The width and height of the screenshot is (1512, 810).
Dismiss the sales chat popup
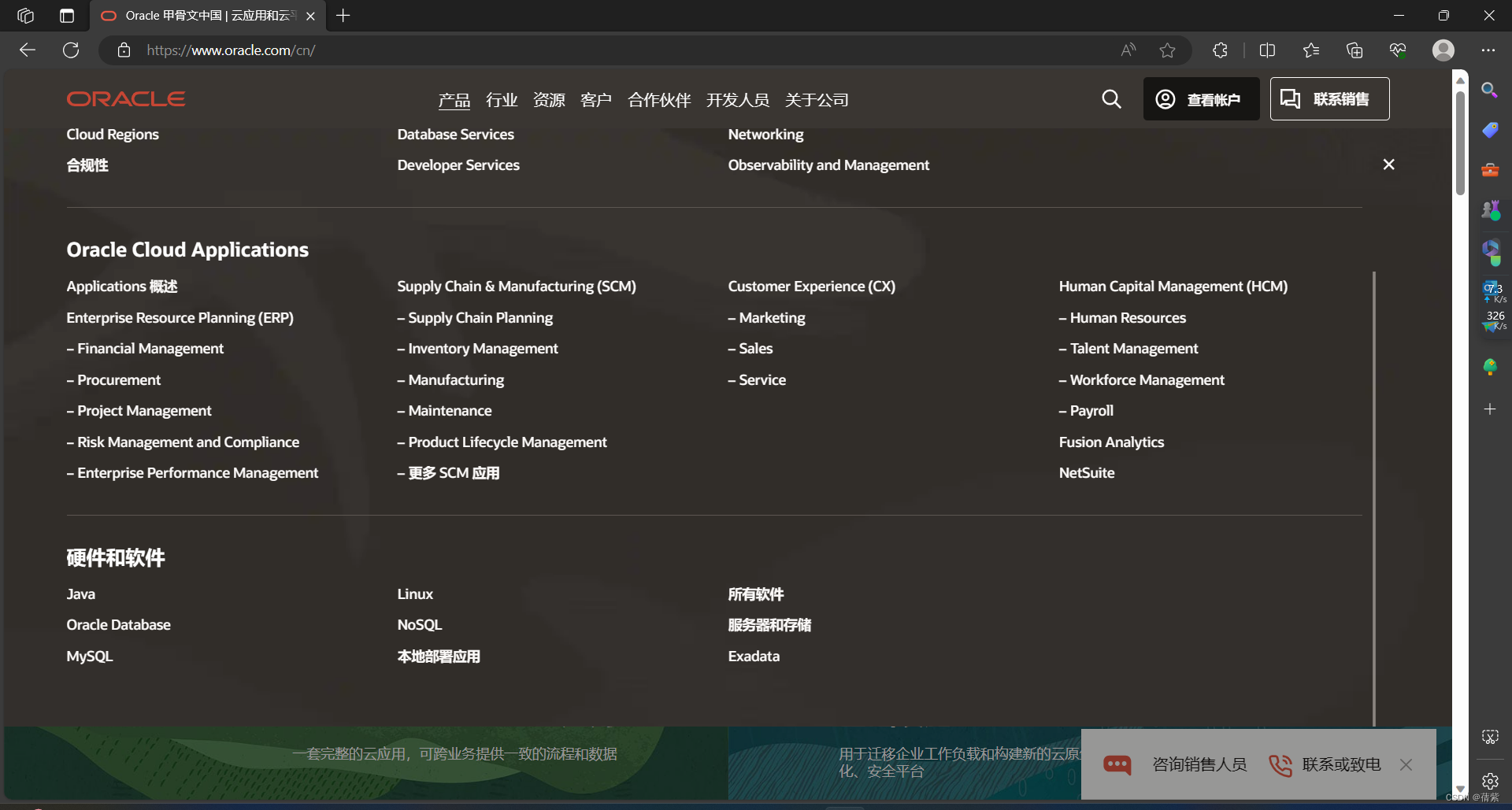click(1406, 764)
